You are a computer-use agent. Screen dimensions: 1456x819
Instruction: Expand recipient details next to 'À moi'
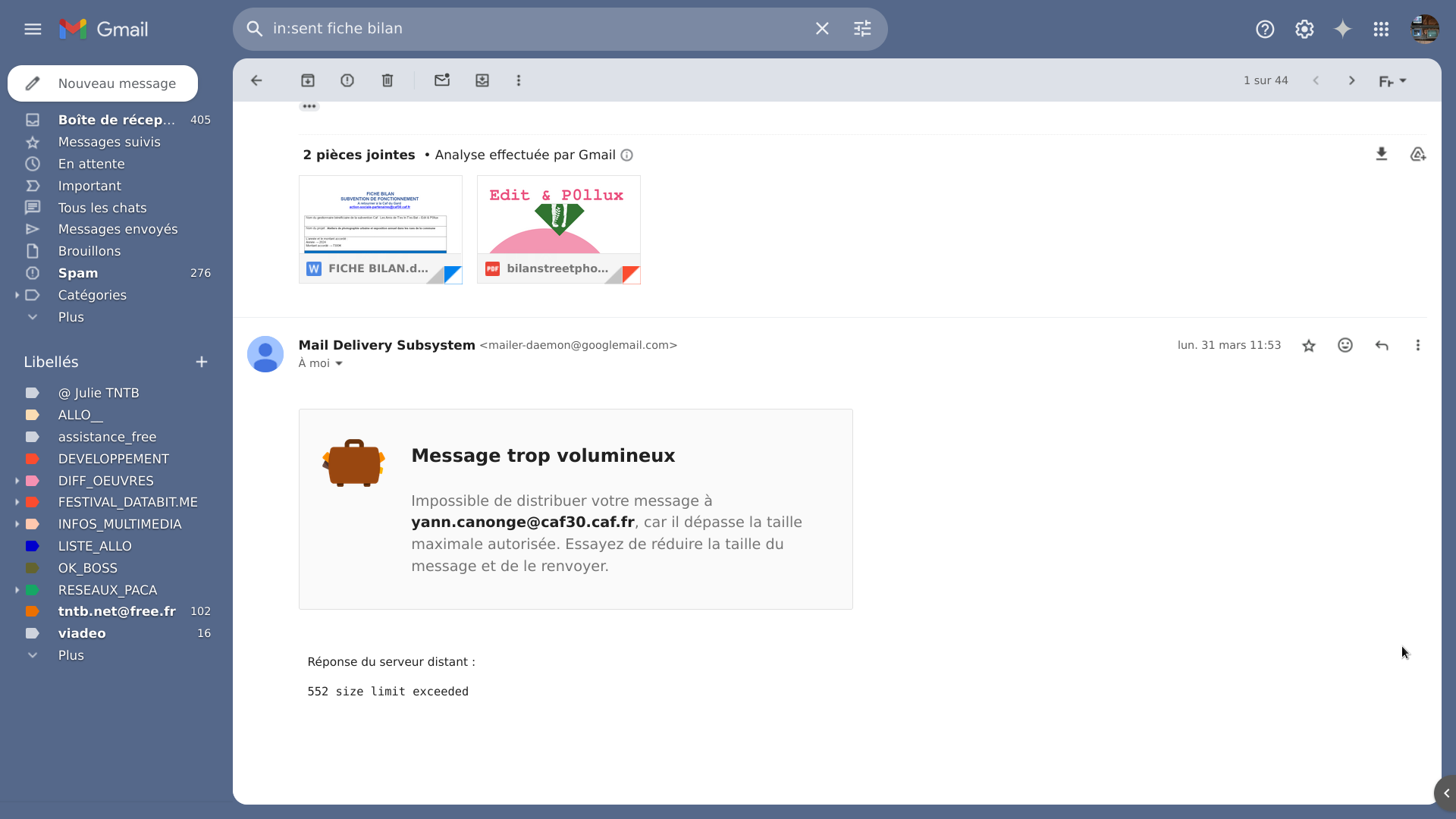click(339, 364)
